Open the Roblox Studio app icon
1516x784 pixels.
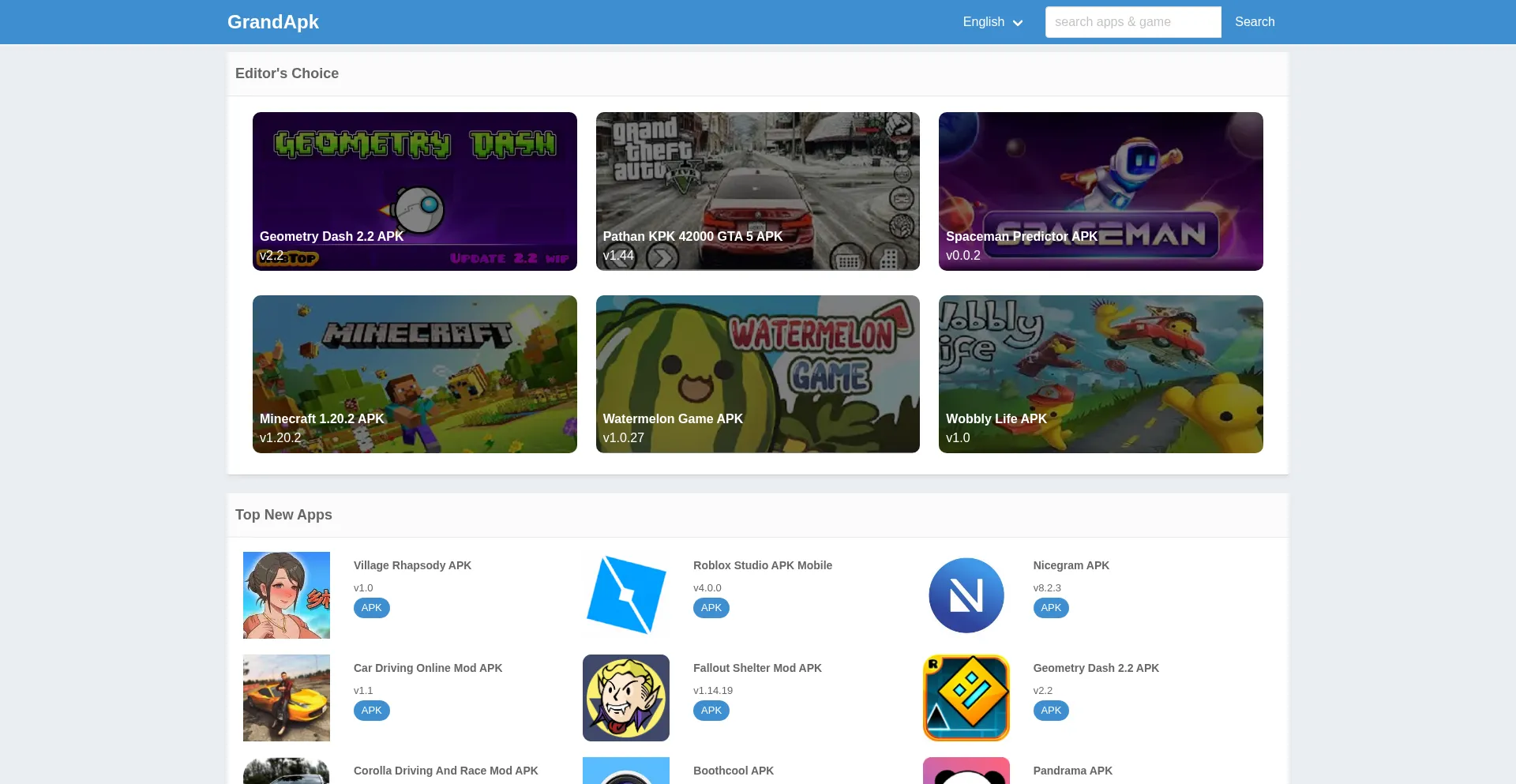click(x=625, y=595)
